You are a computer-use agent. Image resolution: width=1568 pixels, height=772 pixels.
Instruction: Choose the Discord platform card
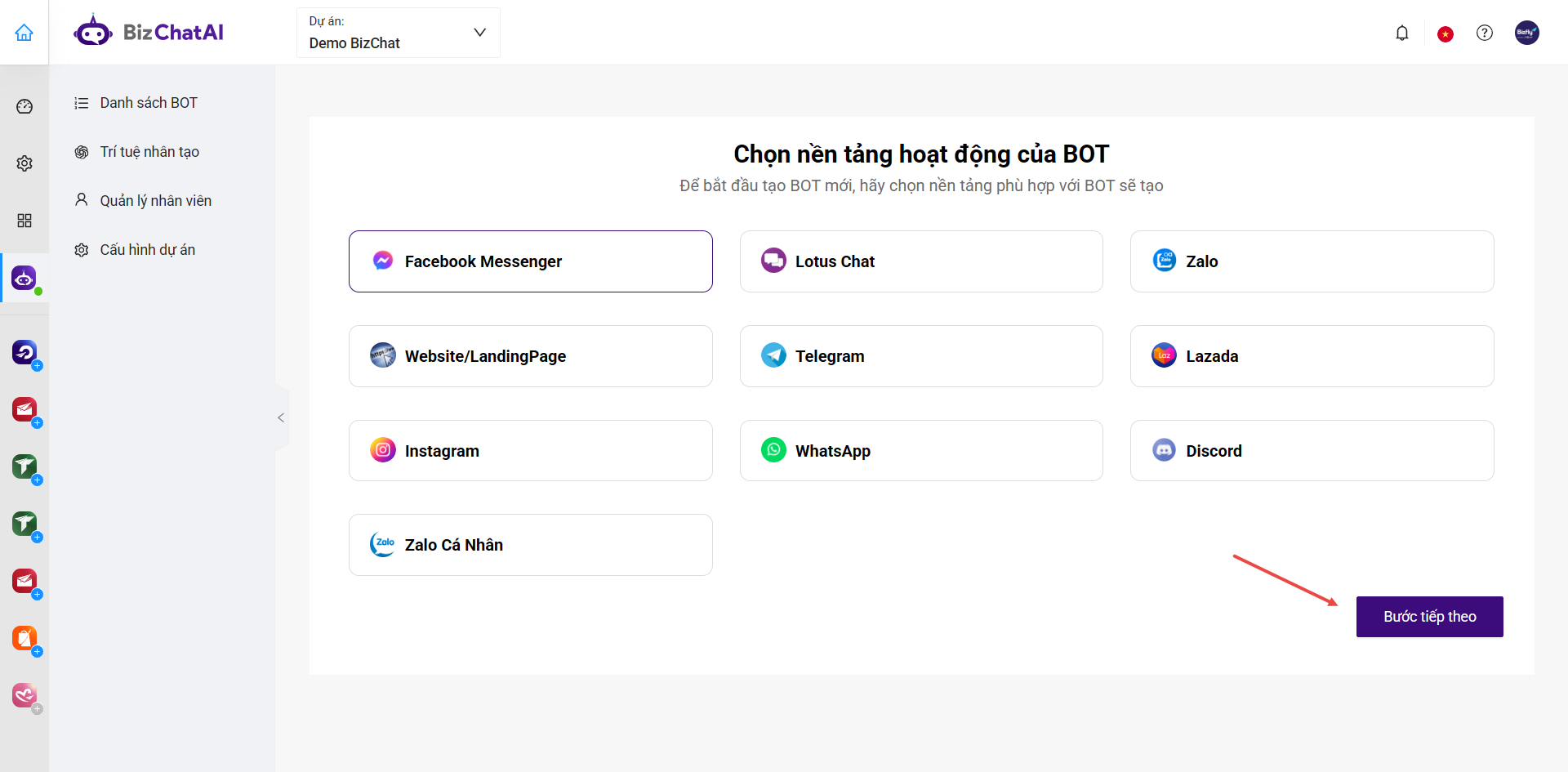coord(1312,451)
